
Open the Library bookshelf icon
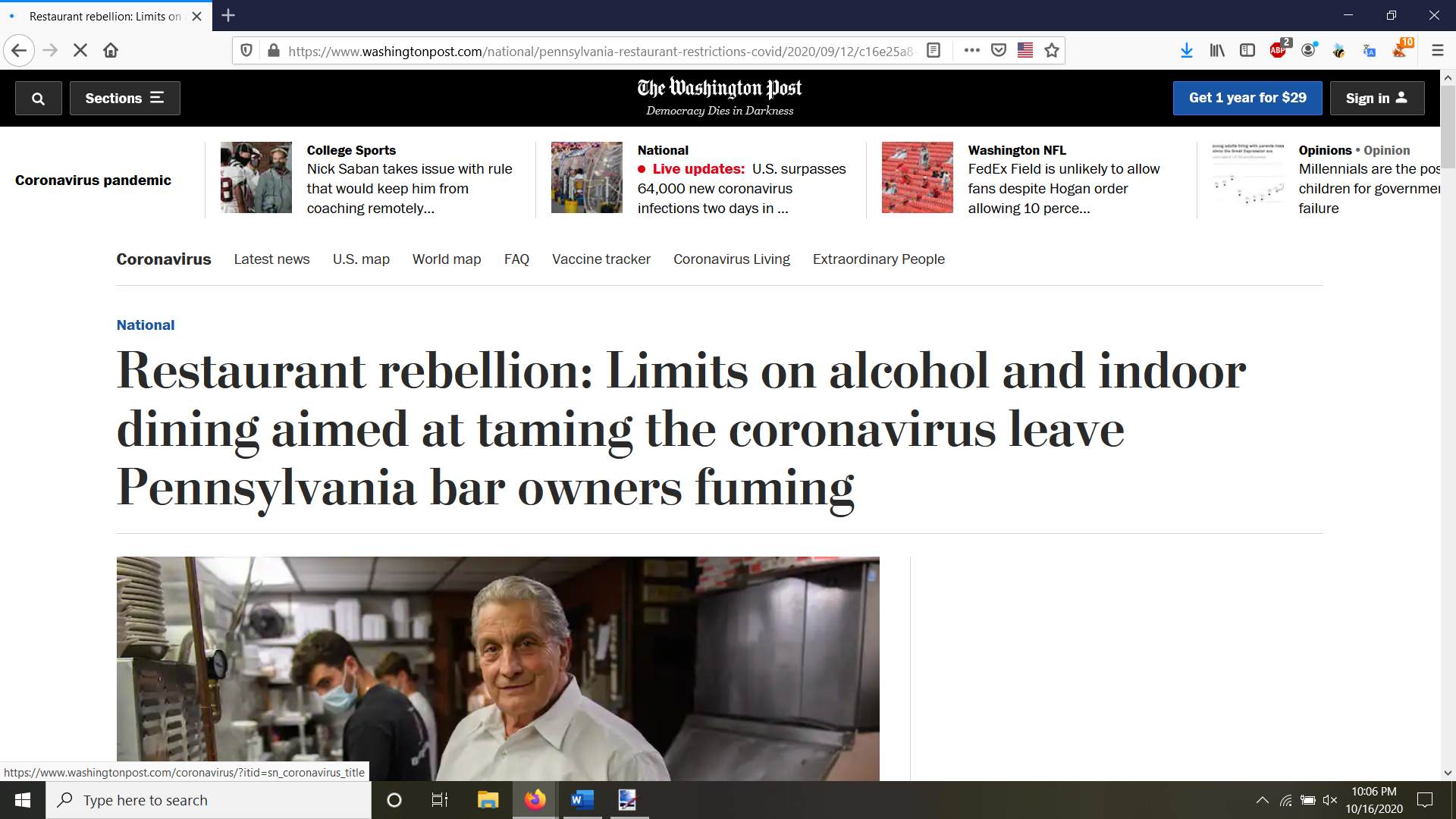(1217, 51)
